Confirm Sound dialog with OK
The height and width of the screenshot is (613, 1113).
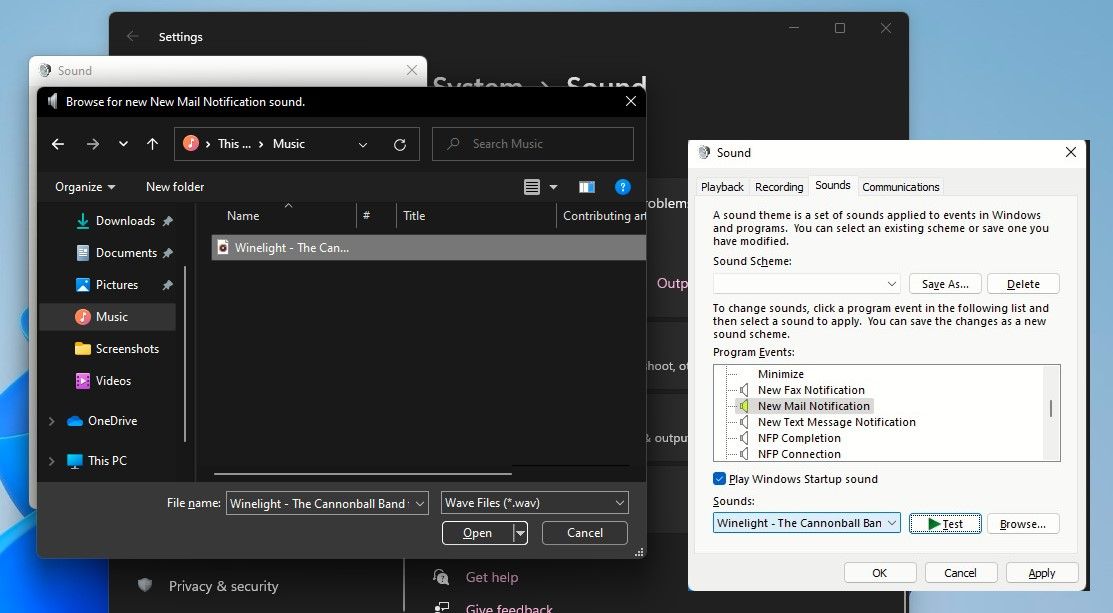click(x=879, y=573)
